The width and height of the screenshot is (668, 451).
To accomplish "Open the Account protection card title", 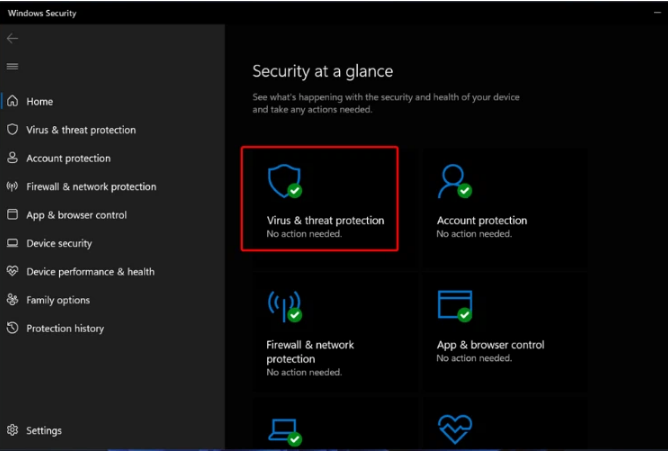I will point(482,220).
